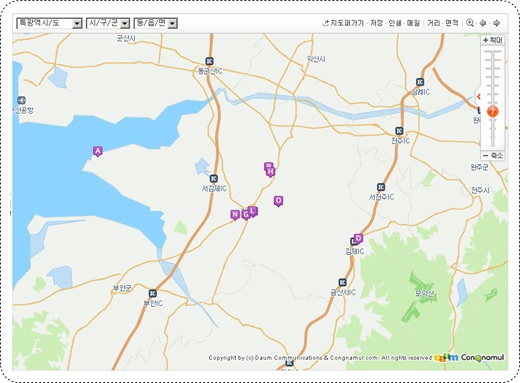Click the 축소 zoom out button
Screen dimensions: 520x383
(493, 156)
